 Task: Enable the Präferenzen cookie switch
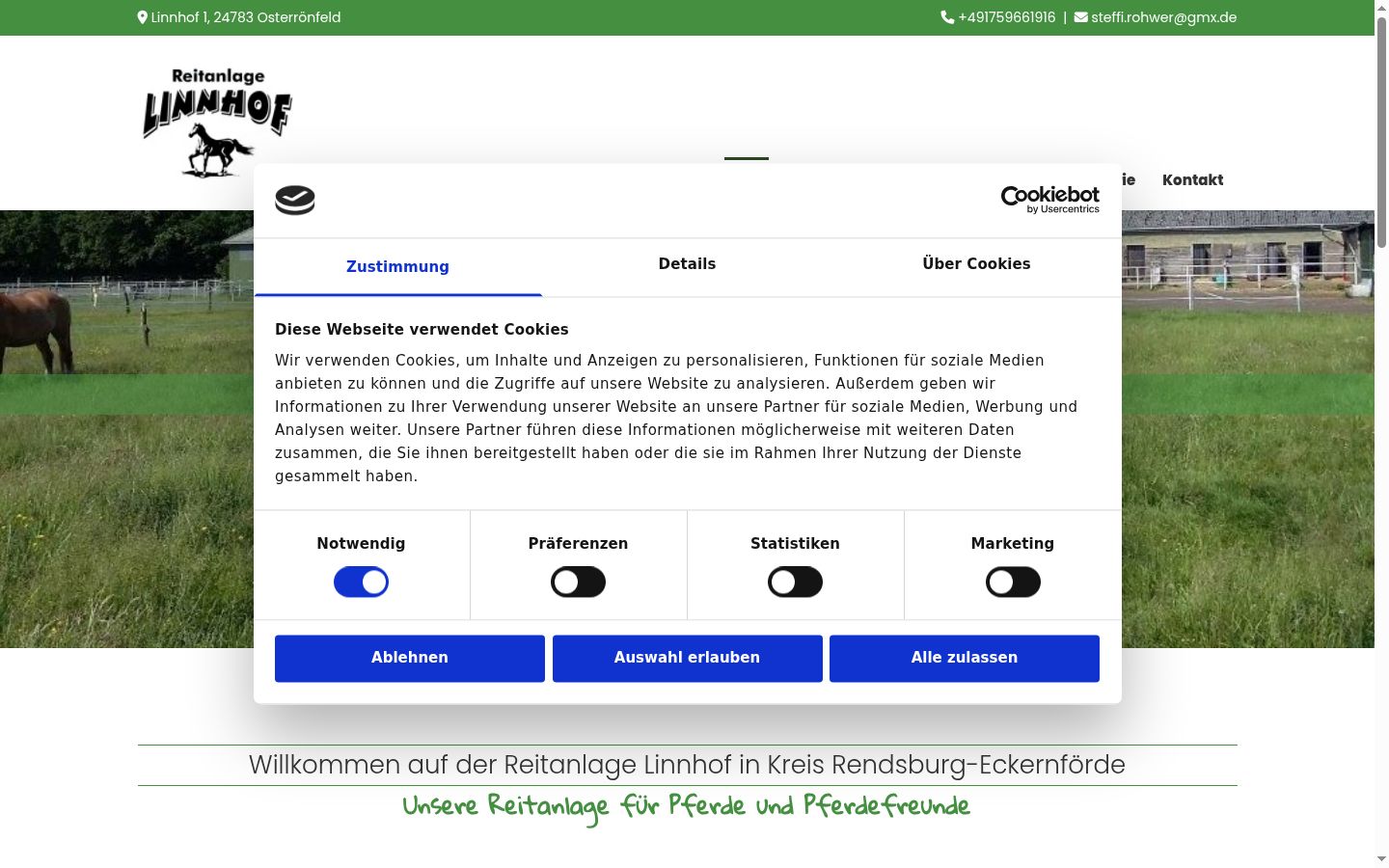point(578,583)
